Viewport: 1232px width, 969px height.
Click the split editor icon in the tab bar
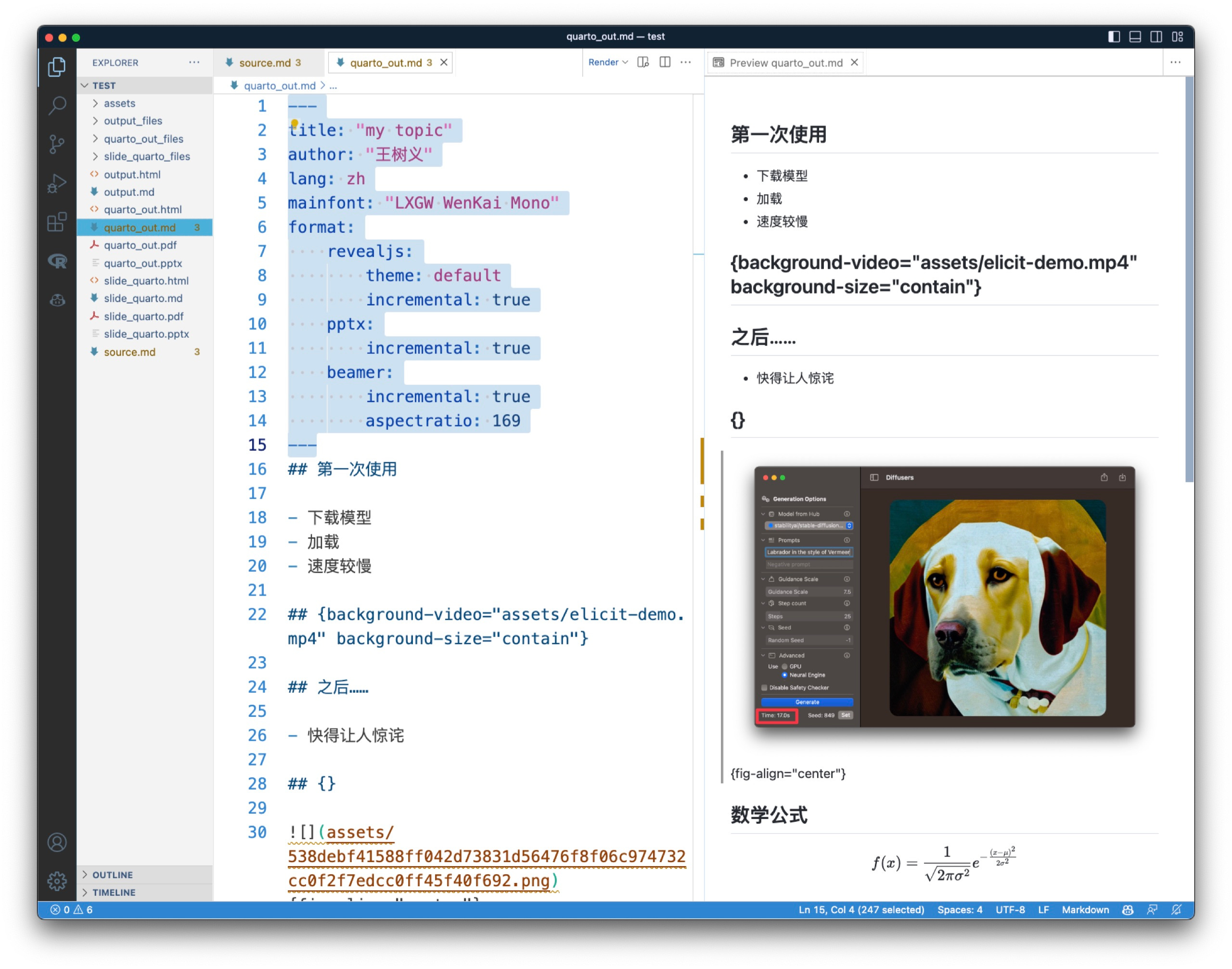point(665,63)
